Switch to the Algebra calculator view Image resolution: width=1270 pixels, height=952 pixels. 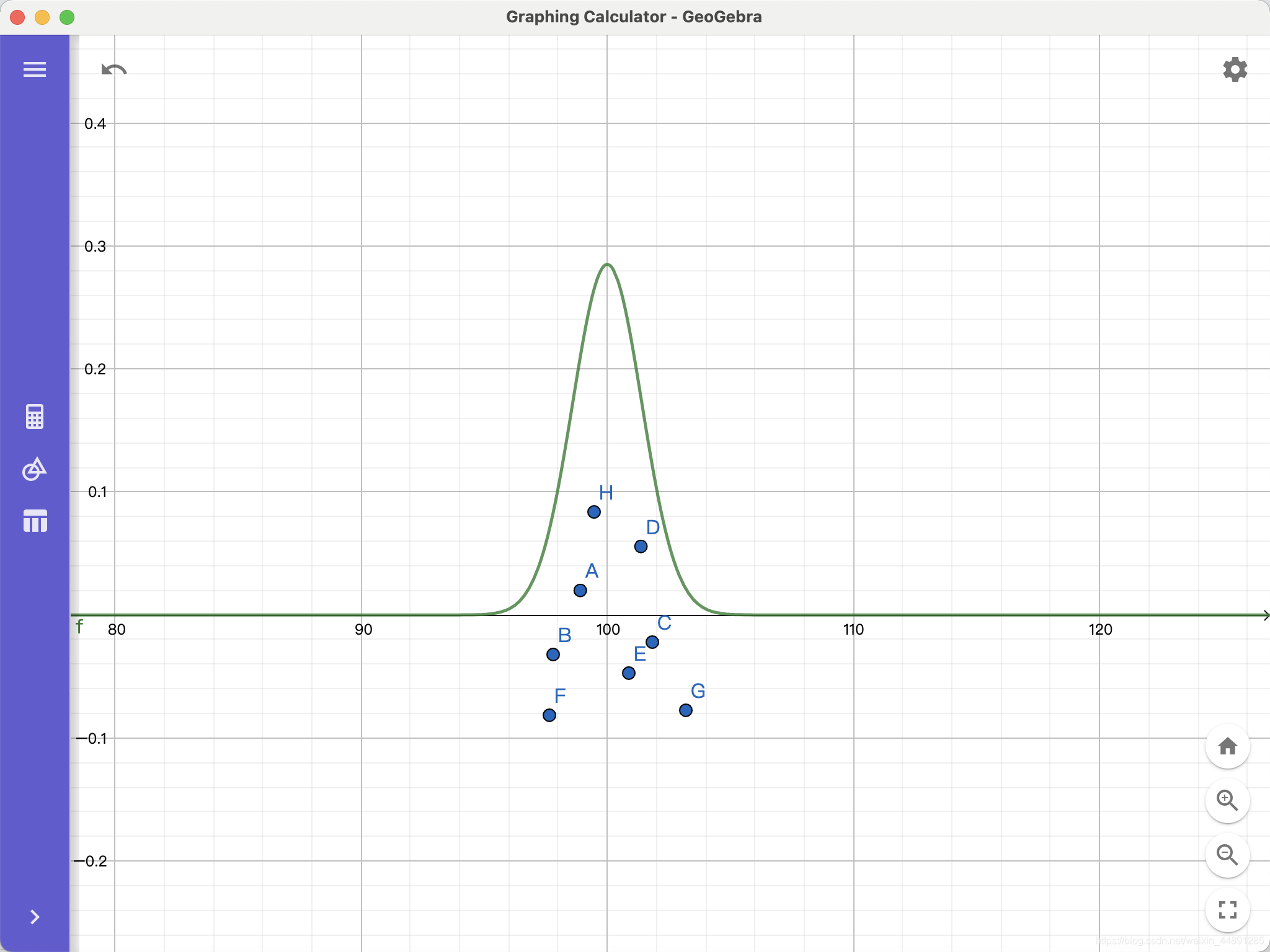click(x=35, y=416)
